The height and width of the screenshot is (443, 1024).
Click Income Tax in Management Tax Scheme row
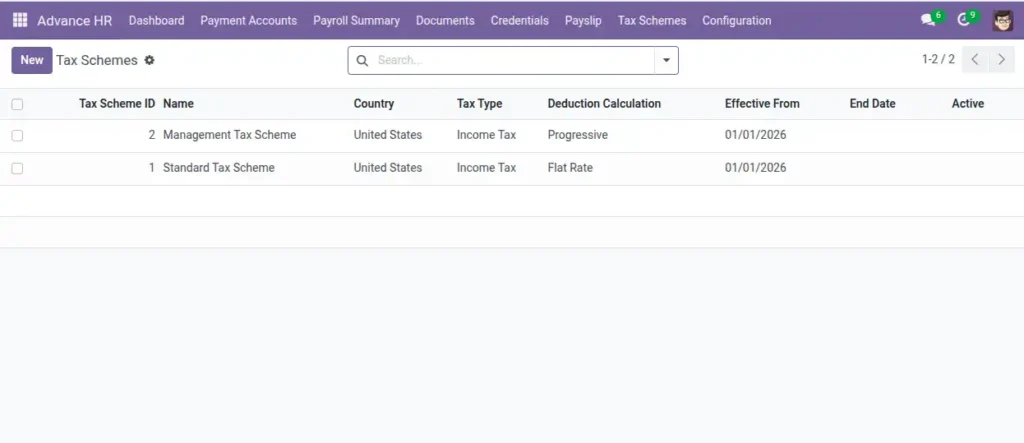click(487, 135)
